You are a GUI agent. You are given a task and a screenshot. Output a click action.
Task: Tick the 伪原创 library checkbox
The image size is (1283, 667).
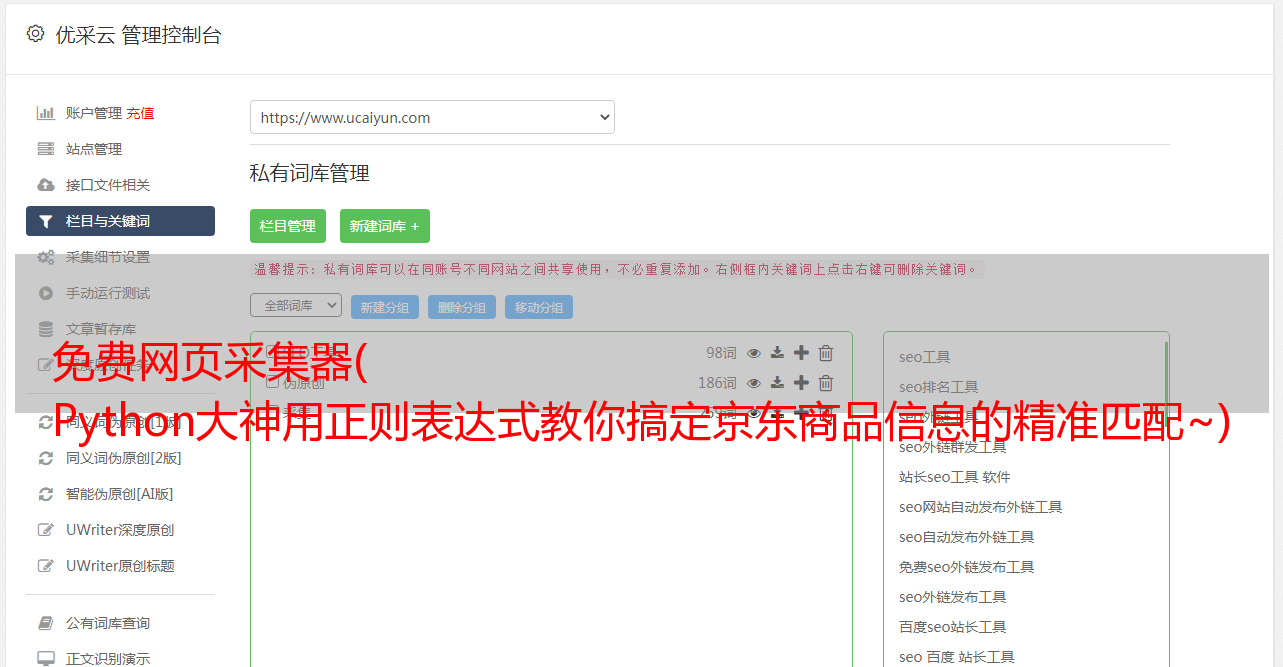(272, 383)
